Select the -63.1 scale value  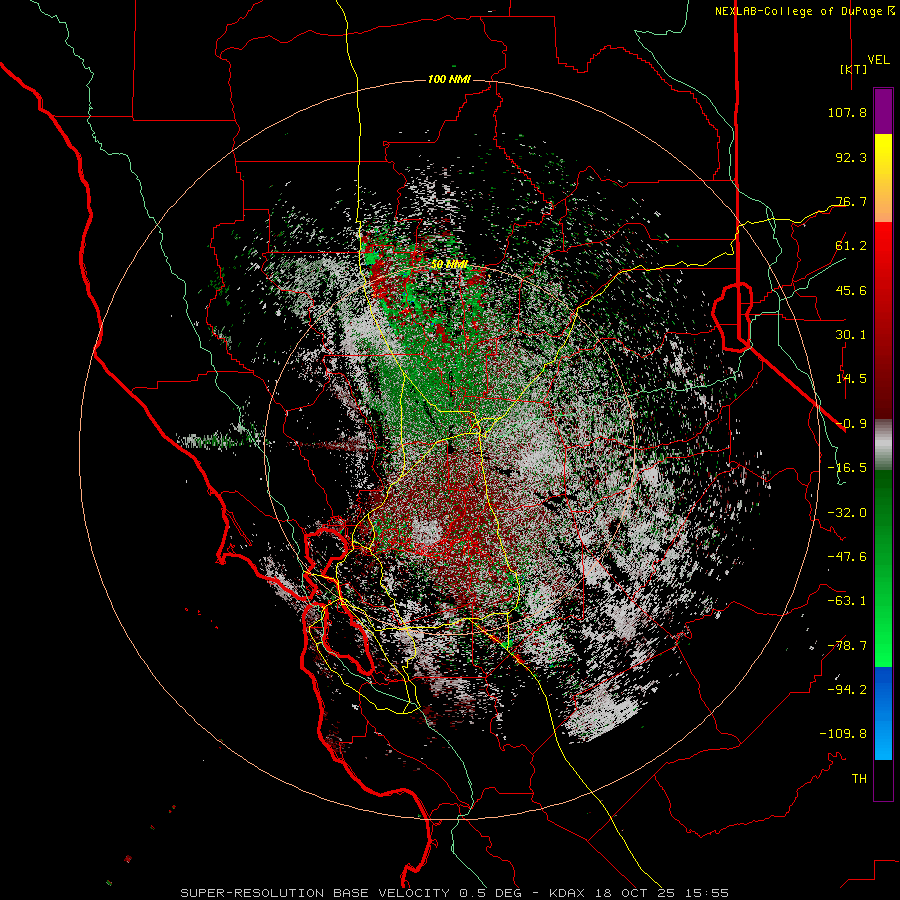click(x=847, y=601)
